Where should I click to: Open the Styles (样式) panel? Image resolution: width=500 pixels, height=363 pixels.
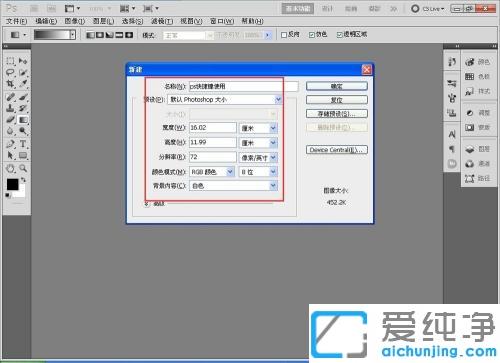pos(478,91)
